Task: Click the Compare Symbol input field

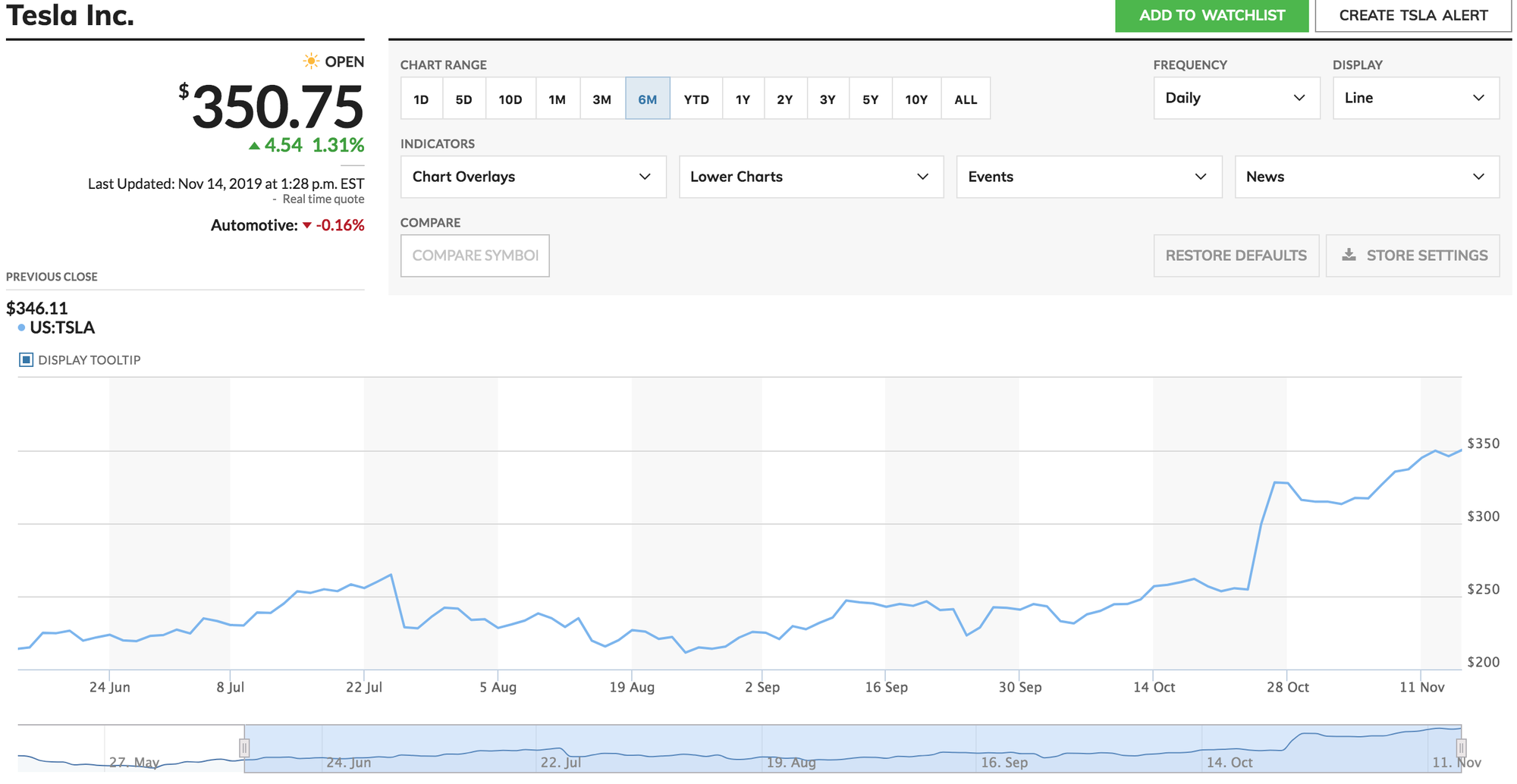Action: (x=475, y=256)
